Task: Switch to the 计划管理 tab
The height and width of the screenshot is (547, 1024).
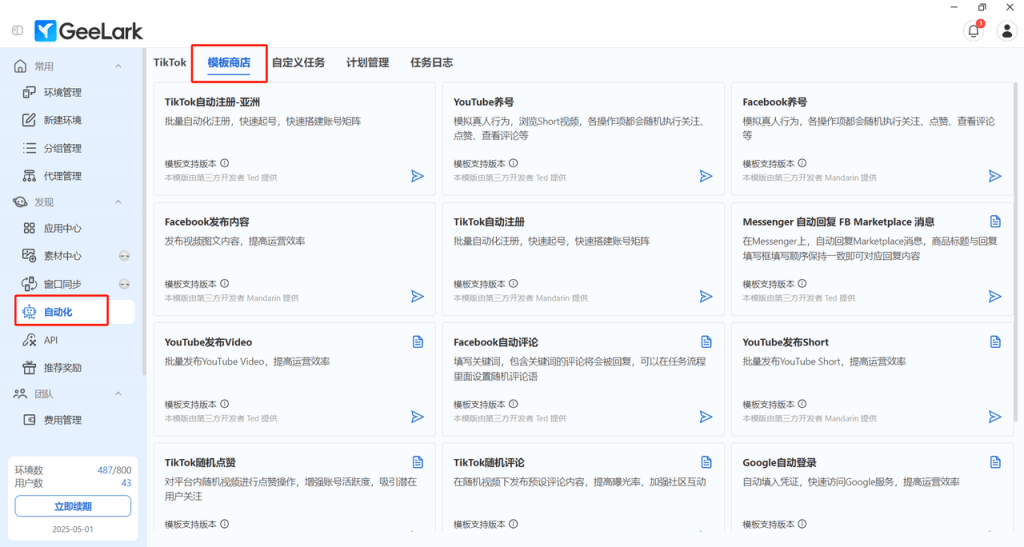Action: pos(367,62)
